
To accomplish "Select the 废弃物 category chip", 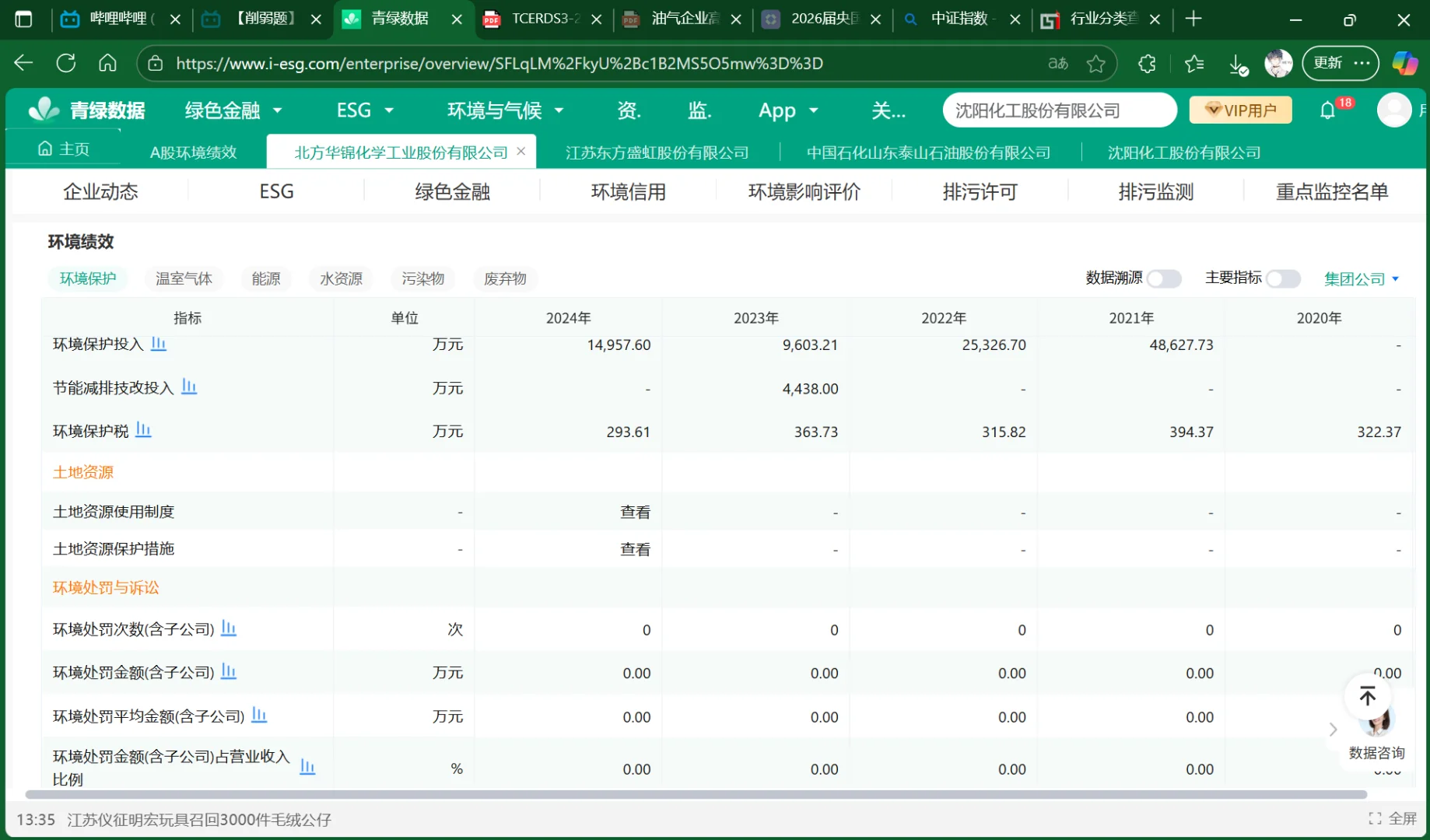I will coord(505,278).
